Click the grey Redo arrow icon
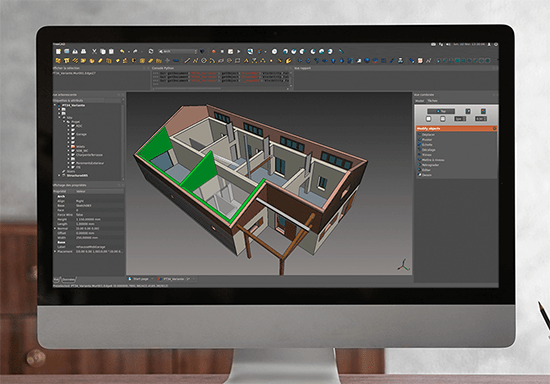 click(x=135, y=52)
